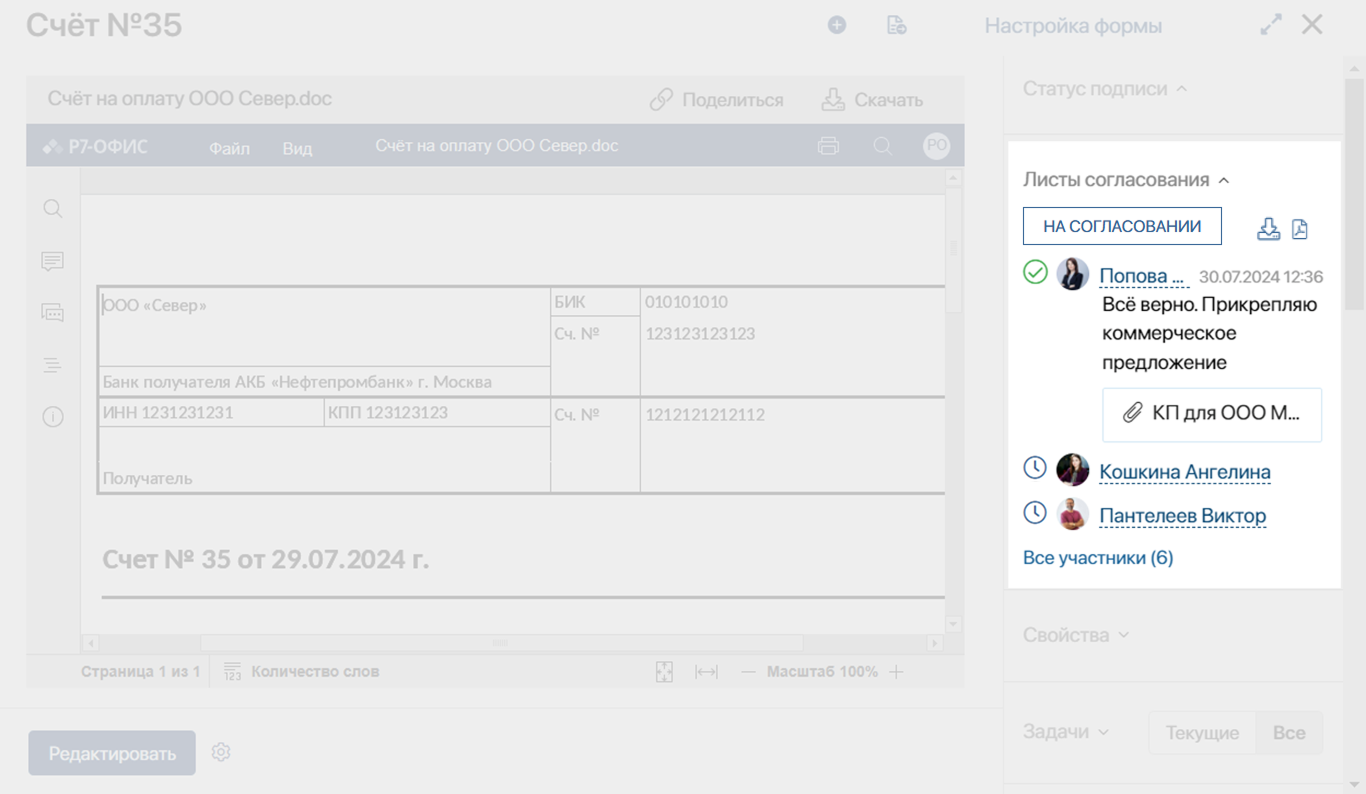Switch the tasks filter to Все

coord(1289,733)
